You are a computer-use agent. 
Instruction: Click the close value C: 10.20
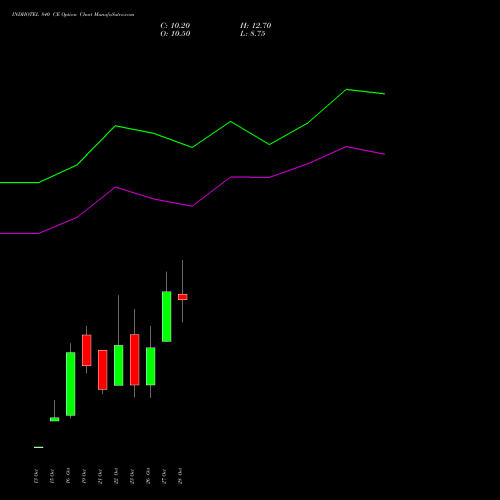[x=175, y=26]
